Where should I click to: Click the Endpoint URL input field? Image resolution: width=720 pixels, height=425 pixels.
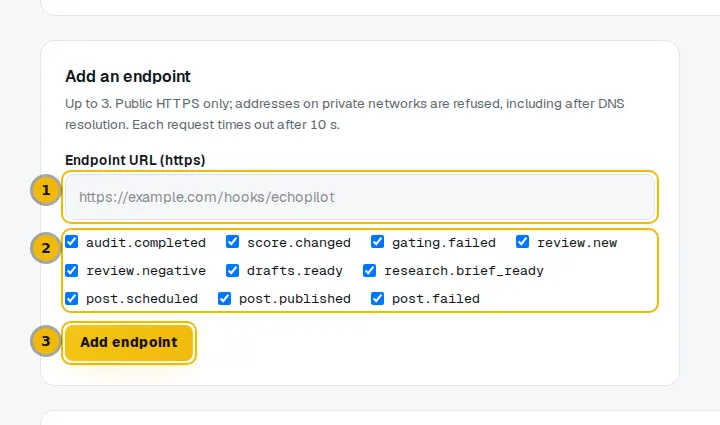coord(360,197)
